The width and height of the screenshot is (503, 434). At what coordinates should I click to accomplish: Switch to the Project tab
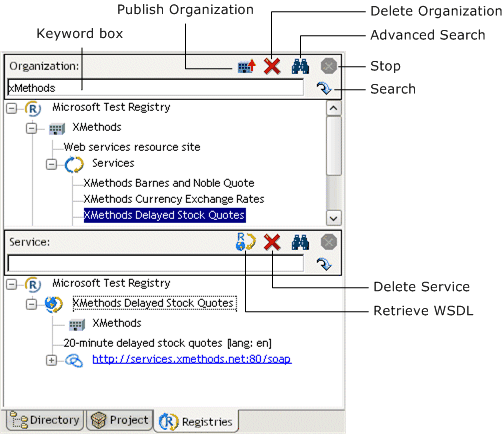pos(120,420)
